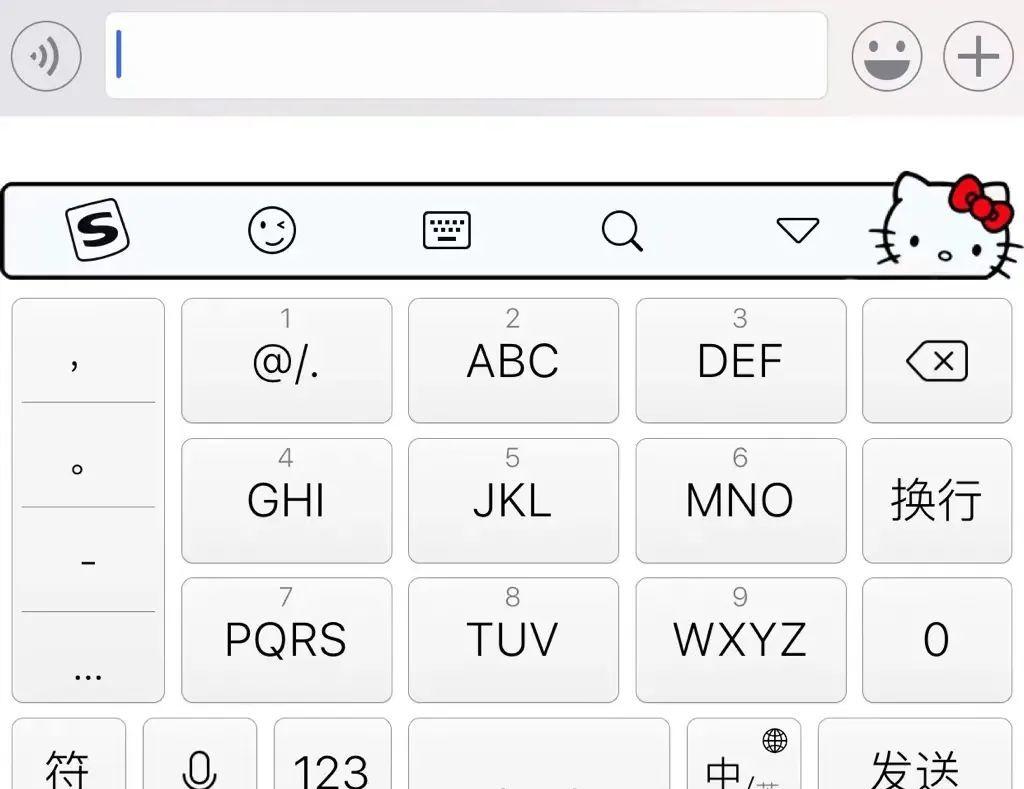Screen dimensions: 1024x789
Task: Open winking face sticker panel
Action: [272, 230]
